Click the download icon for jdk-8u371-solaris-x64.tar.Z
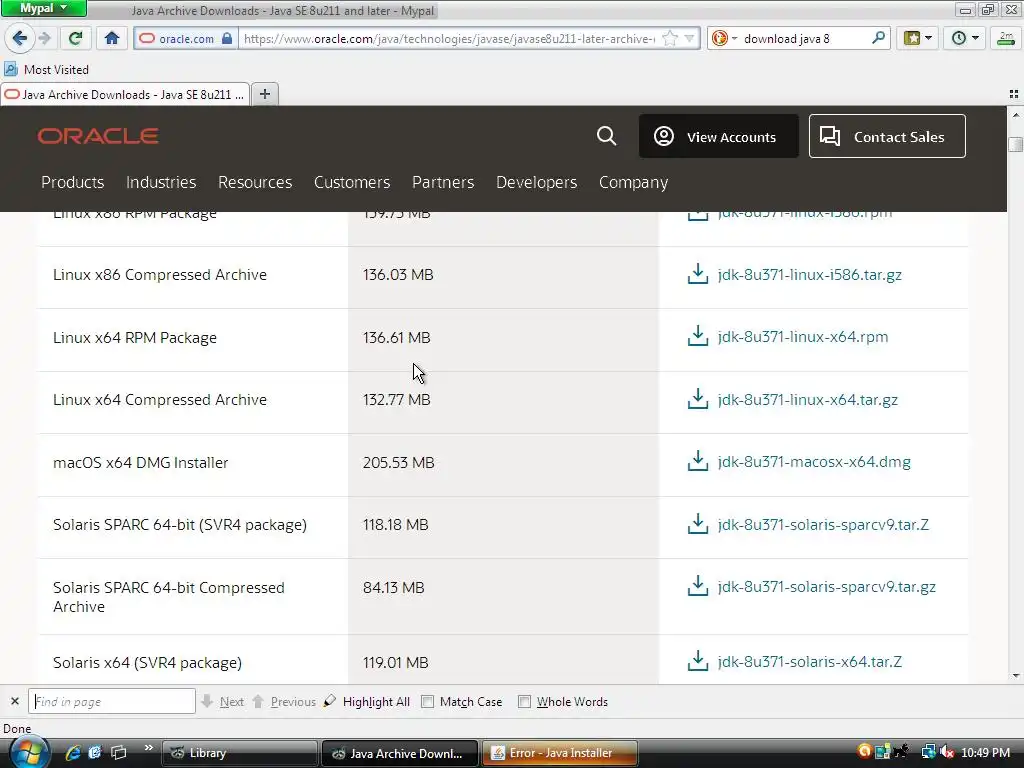This screenshot has height=768, width=1024. point(697,661)
